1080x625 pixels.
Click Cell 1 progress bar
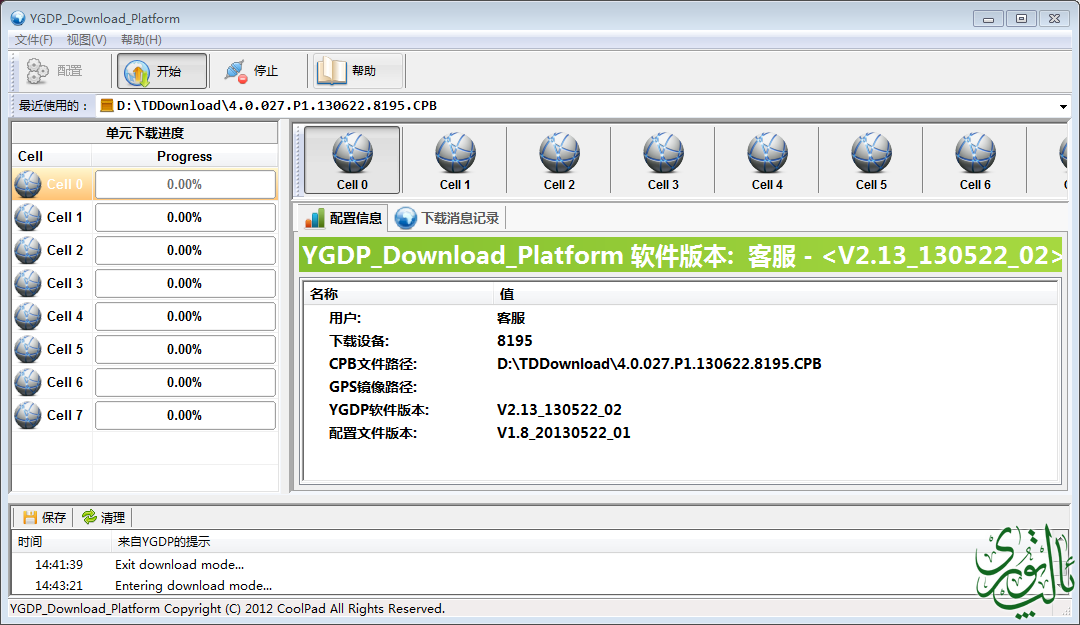click(185, 218)
